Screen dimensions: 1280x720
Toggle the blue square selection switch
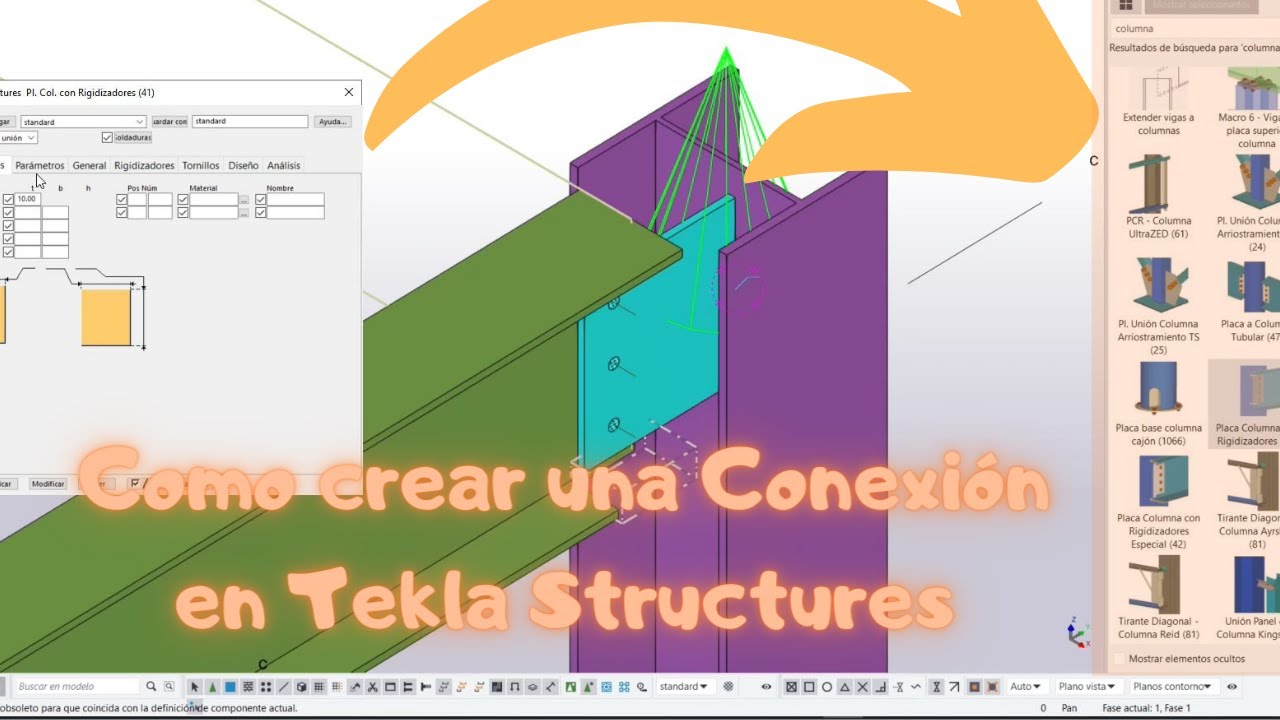pyautogui.click(x=229, y=687)
